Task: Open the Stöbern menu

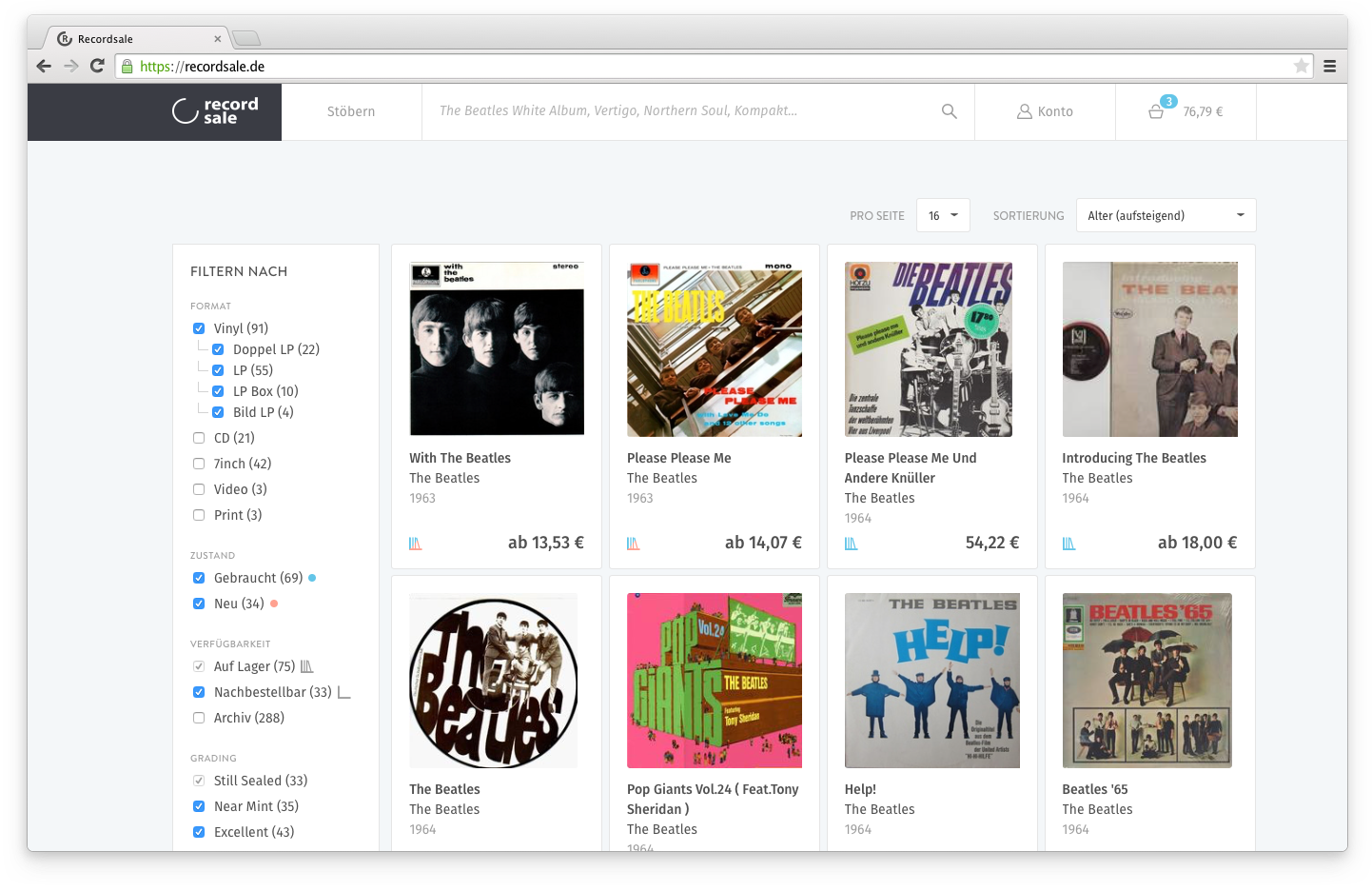Action: (x=351, y=111)
